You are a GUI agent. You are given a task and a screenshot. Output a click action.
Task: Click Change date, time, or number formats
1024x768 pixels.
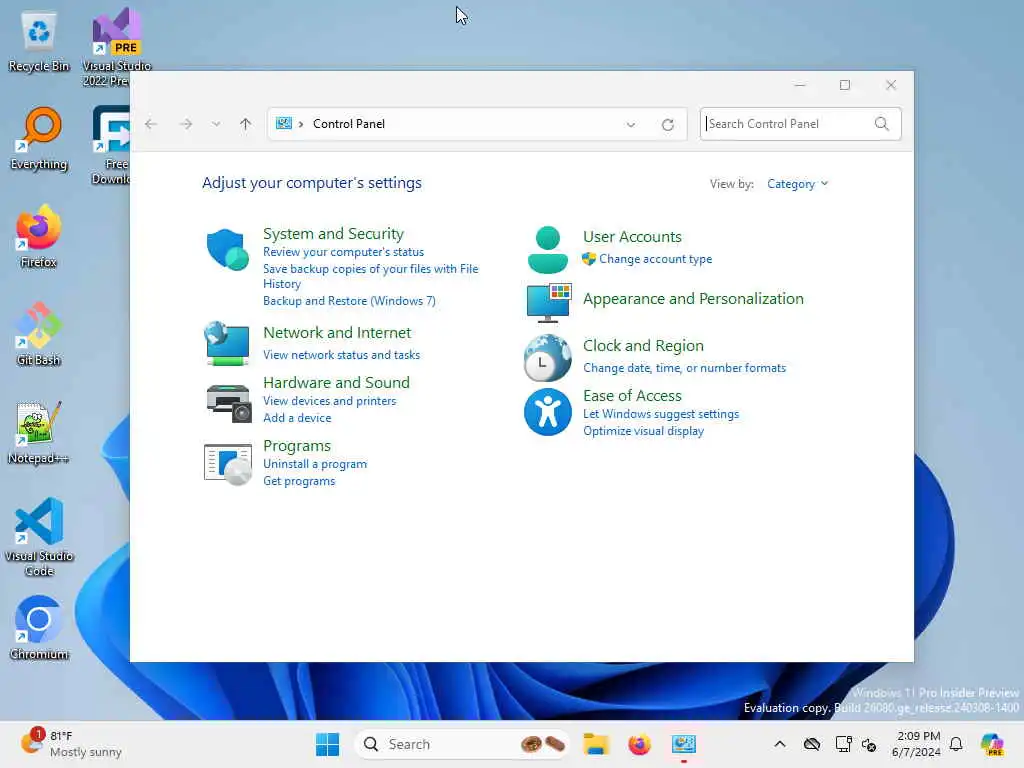[684, 368]
